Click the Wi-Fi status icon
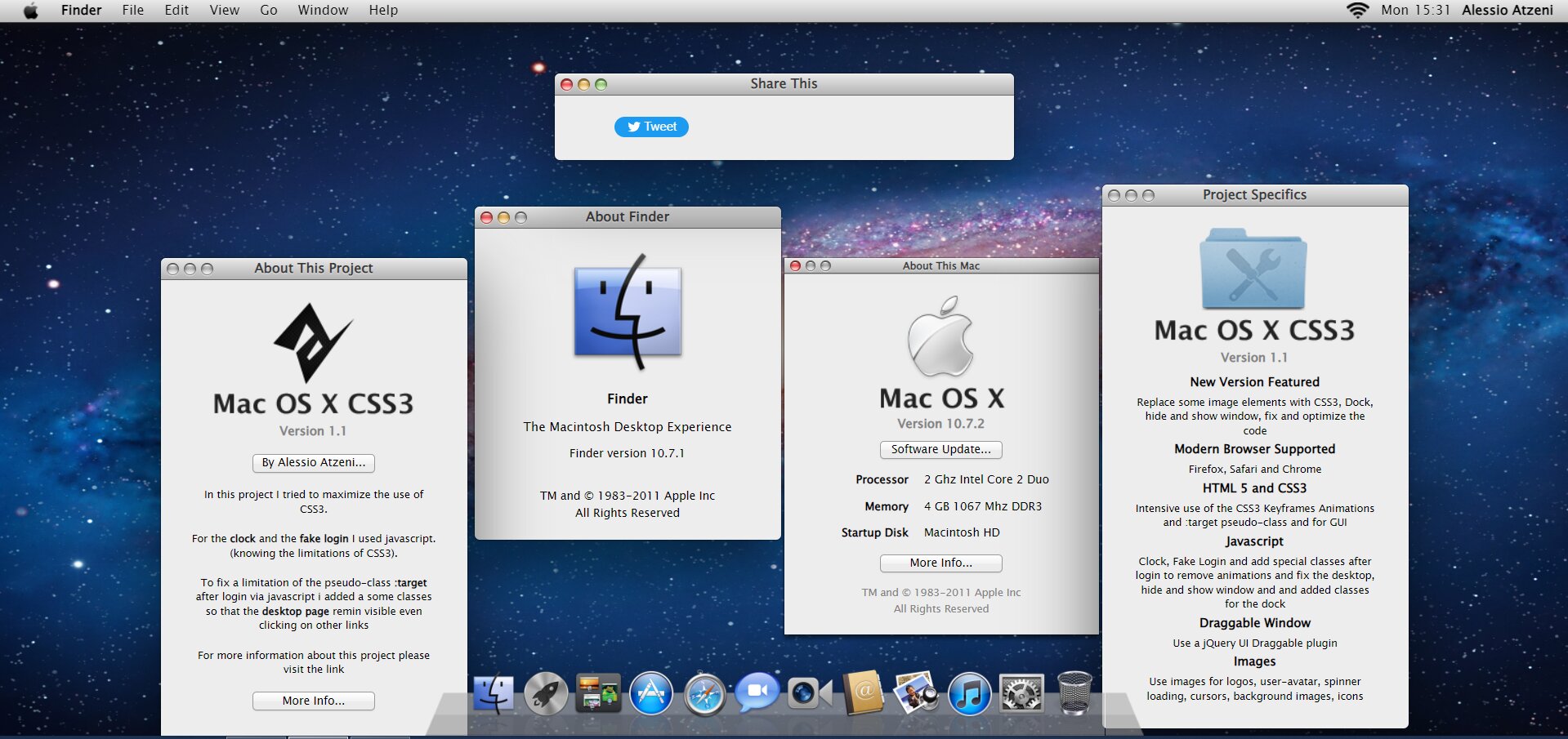The height and width of the screenshot is (739, 1568). 1357,11
